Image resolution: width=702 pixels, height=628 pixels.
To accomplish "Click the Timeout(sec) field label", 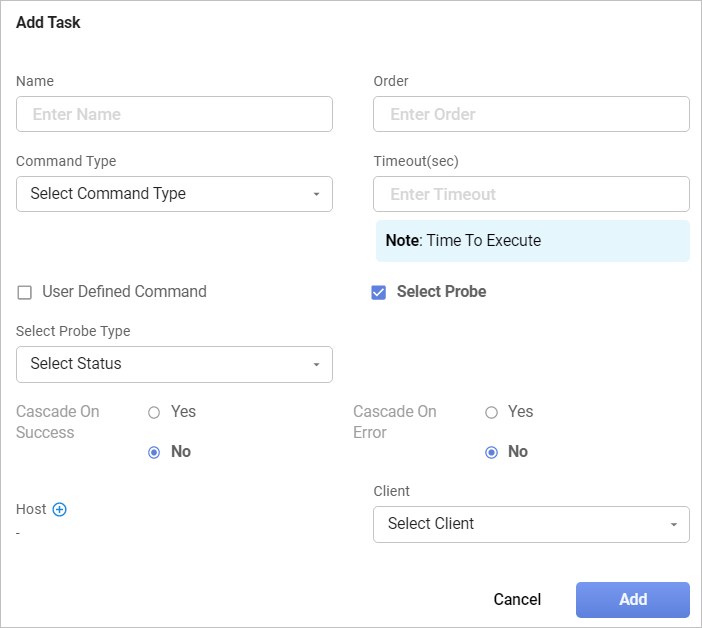I will [x=416, y=161].
